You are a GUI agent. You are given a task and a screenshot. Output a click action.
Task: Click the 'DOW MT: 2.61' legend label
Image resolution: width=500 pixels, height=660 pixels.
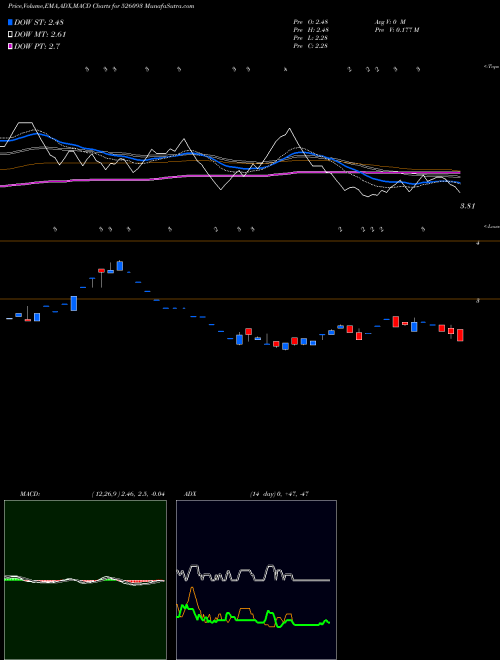40,35
